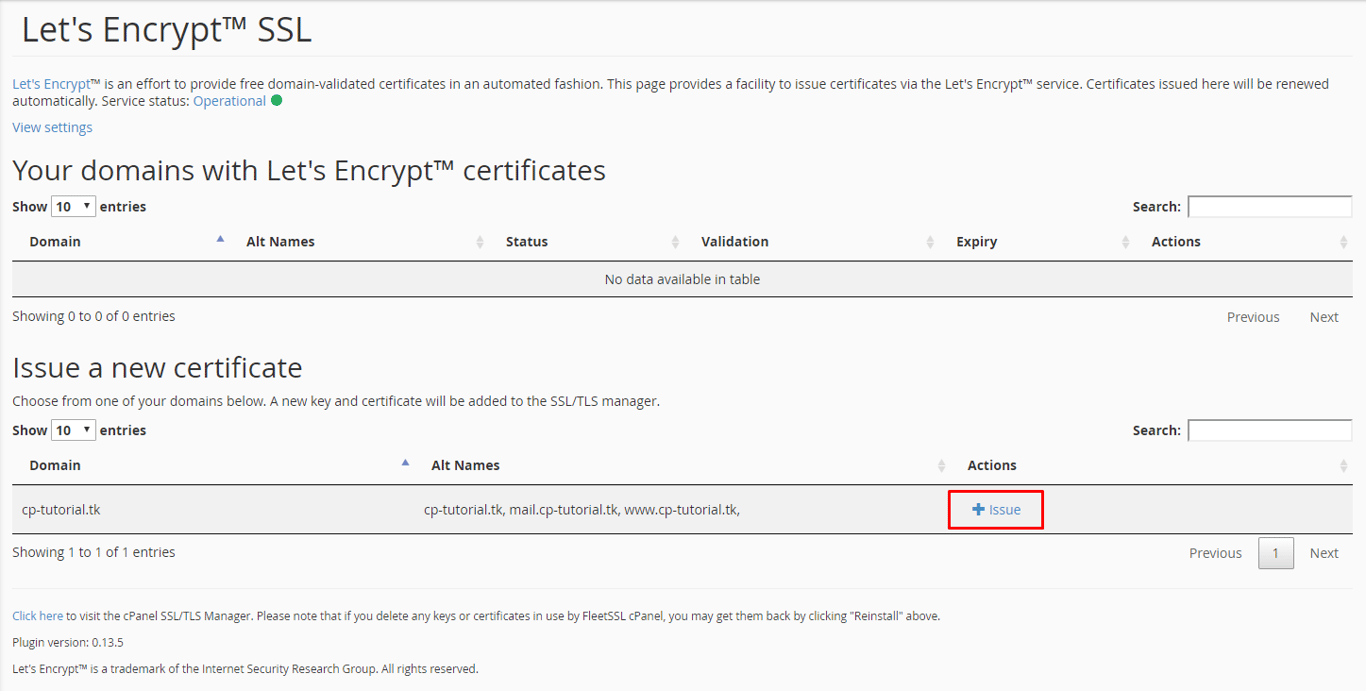
Task: Open the Show entries dropdown for certificates table
Action: click(x=73, y=205)
